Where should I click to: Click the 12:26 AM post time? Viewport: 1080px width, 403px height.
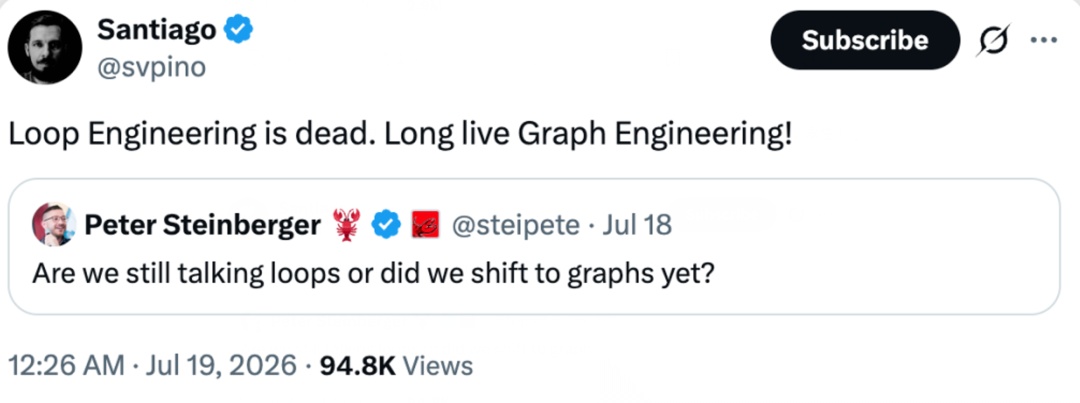click(67, 364)
